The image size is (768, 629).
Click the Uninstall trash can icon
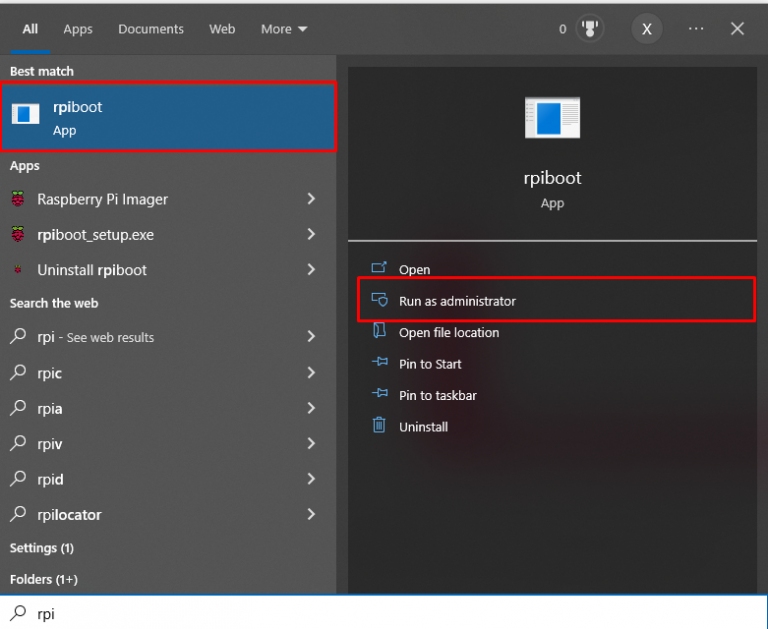(379, 426)
